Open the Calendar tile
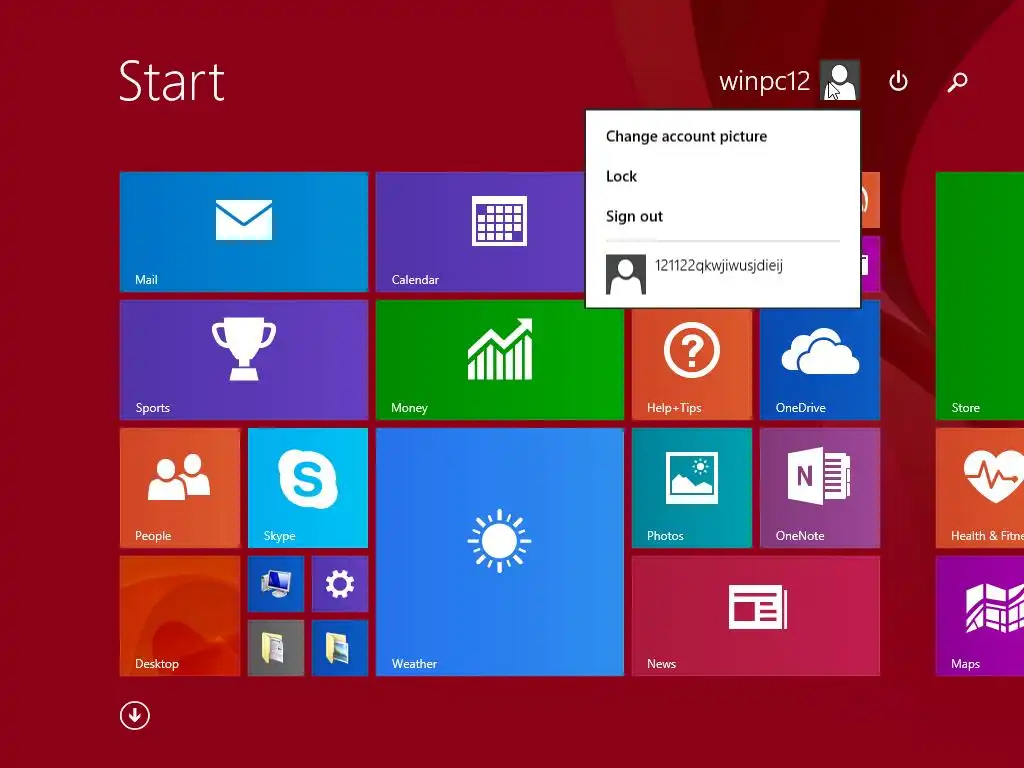Image resolution: width=1024 pixels, height=768 pixels. pyautogui.click(x=481, y=232)
